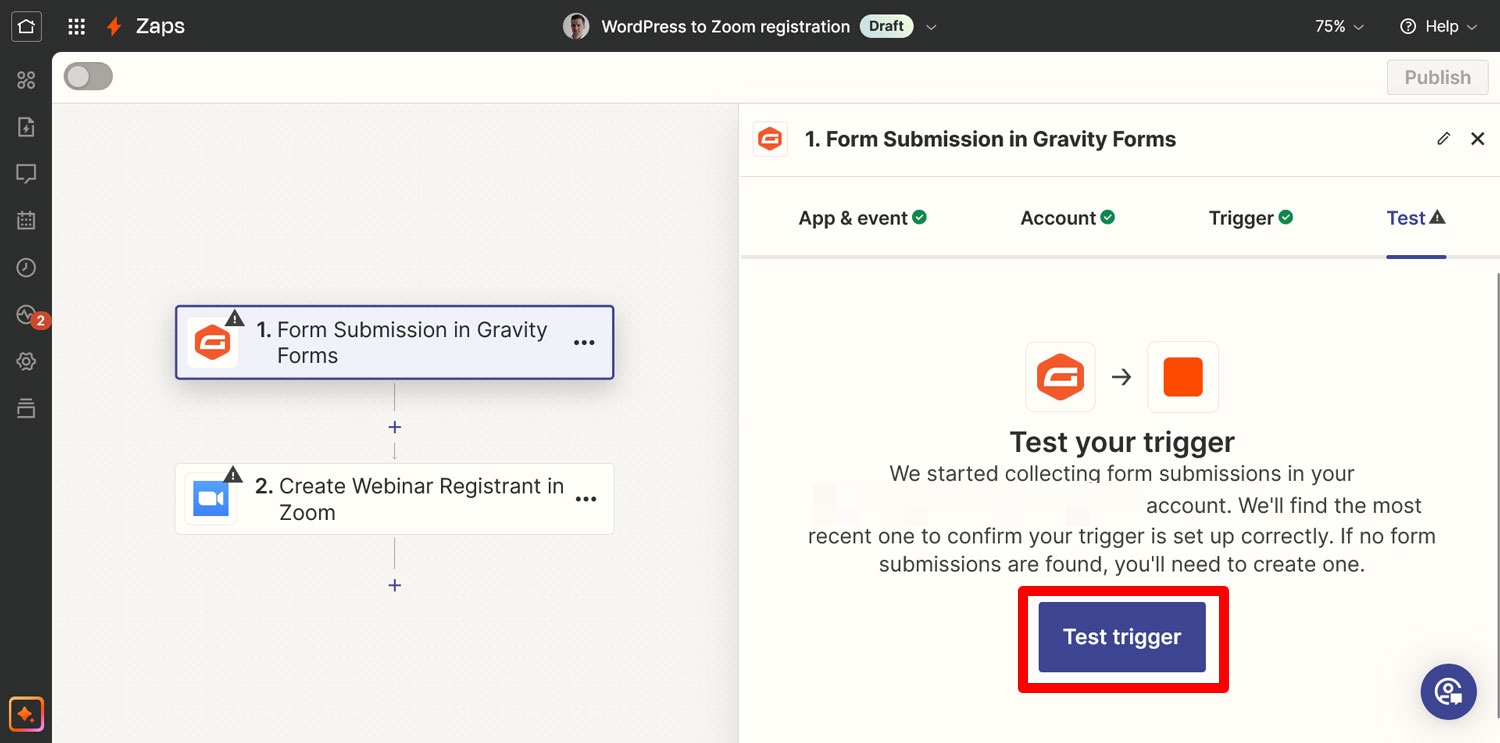Open the Help dropdown menu
Screen dimensions: 1500x743
pyautogui.click(x=1438, y=27)
